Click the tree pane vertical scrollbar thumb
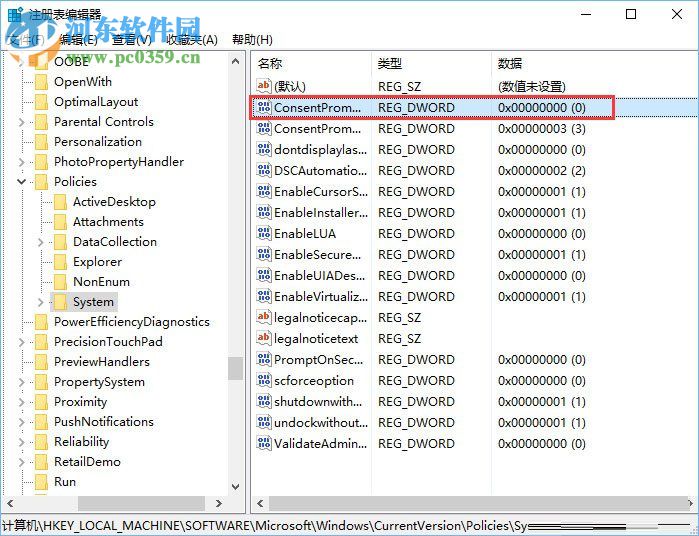The width and height of the screenshot is (699, 536). [236, 368]
